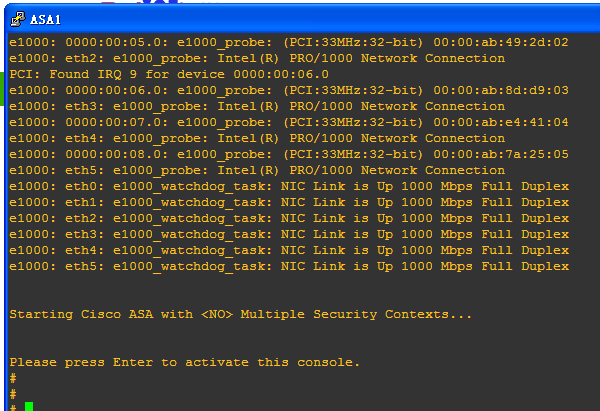Image resolution: width=600 pixels, height=411 pixels.
Task: Click the eth5 watchdog_task link-up line
Action: [x=289, y=266]
